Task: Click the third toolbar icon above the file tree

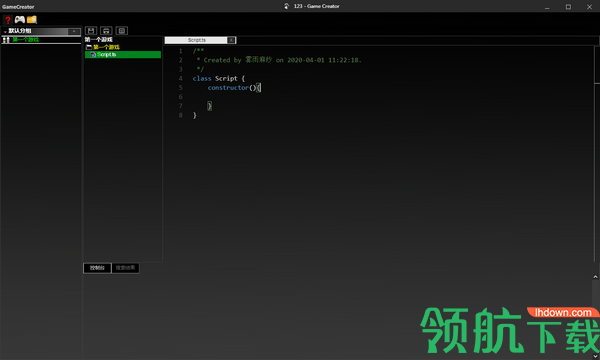Action: (x=122, y=31)
